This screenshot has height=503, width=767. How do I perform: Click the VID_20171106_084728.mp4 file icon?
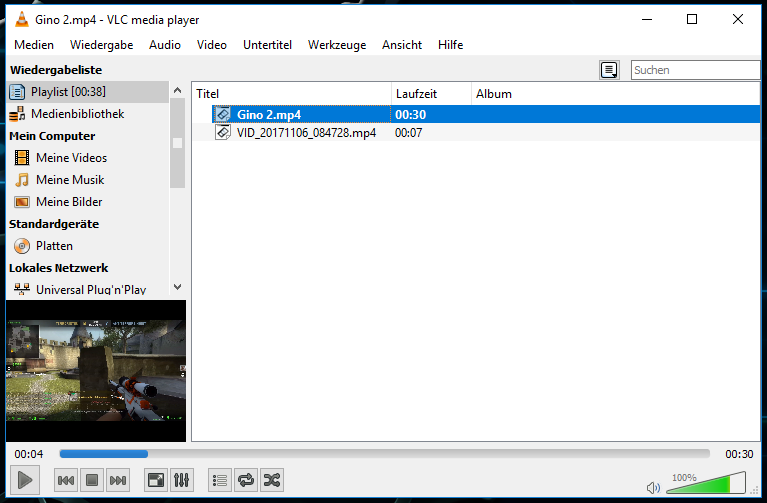pyautogui.click(x=223, y=133)
